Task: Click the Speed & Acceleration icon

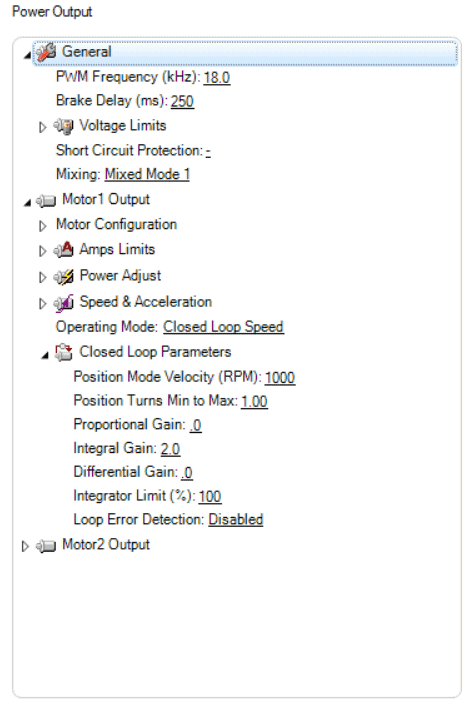Action: pos(63,303)
